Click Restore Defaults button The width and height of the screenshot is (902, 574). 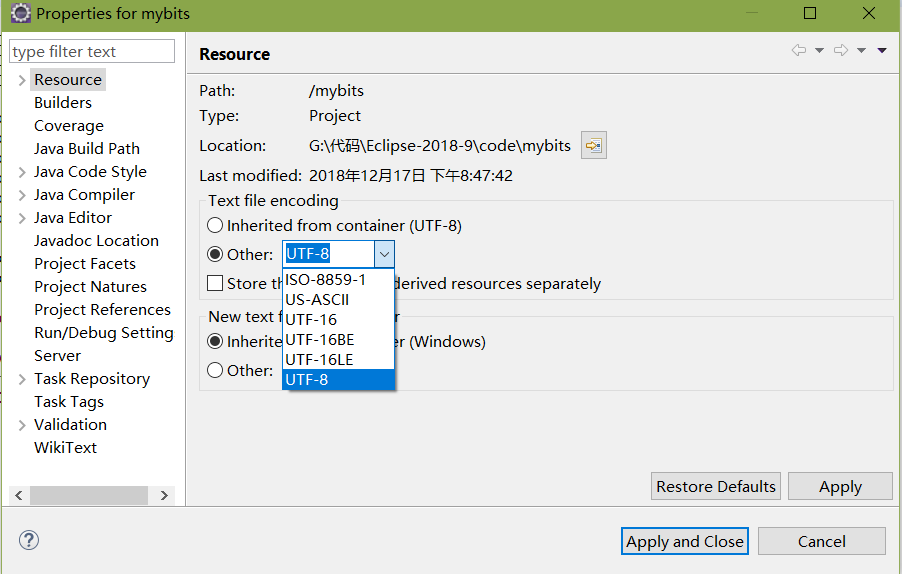click(x=716, y=487)
